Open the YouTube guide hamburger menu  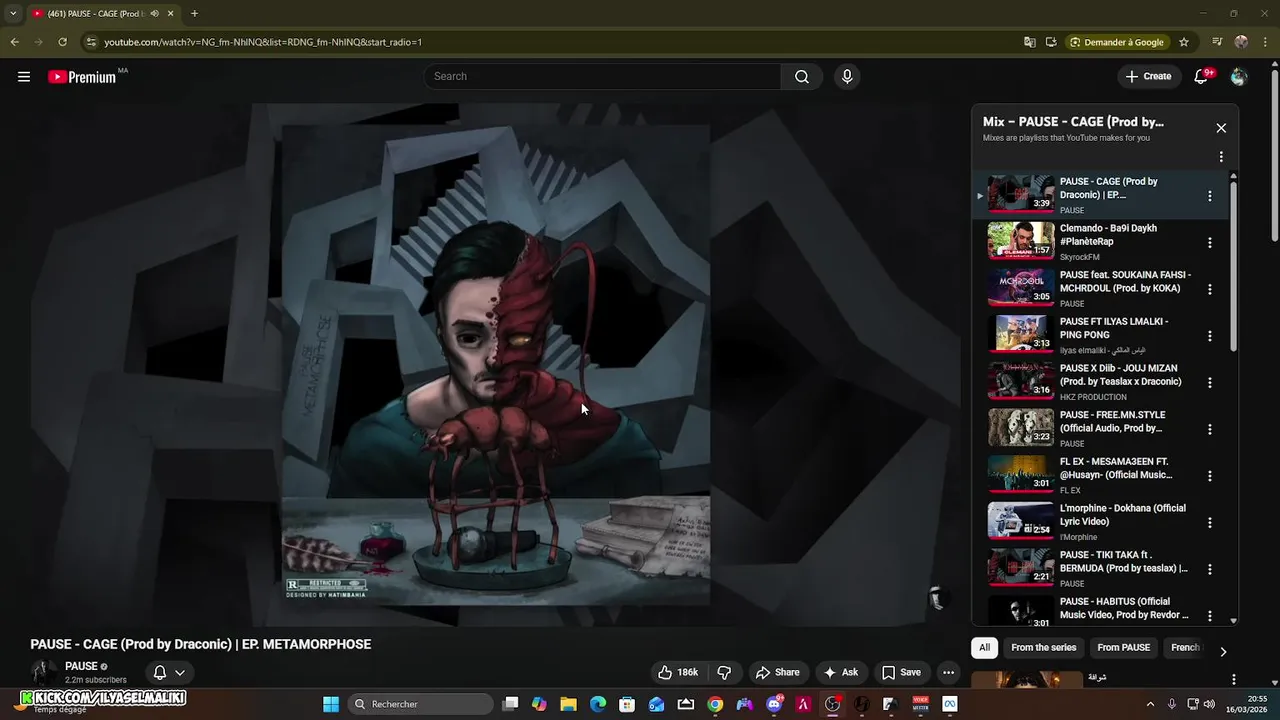tap(24, 76)
